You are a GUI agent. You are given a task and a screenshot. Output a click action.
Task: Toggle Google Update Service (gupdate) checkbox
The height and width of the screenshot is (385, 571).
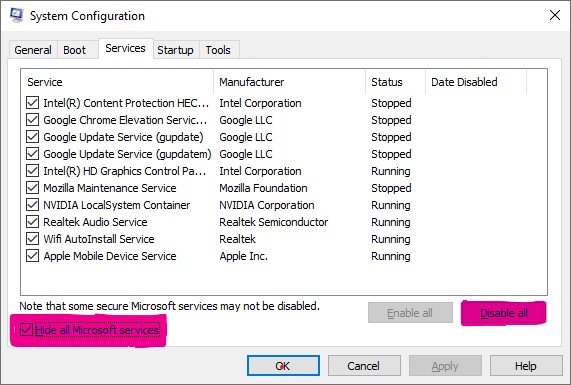(x=32, y=137)
